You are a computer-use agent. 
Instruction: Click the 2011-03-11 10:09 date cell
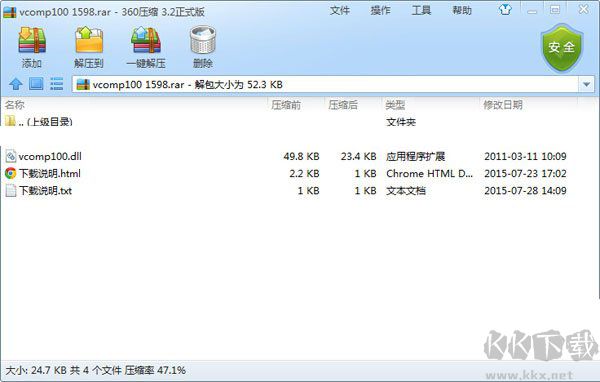click(525, 156)
